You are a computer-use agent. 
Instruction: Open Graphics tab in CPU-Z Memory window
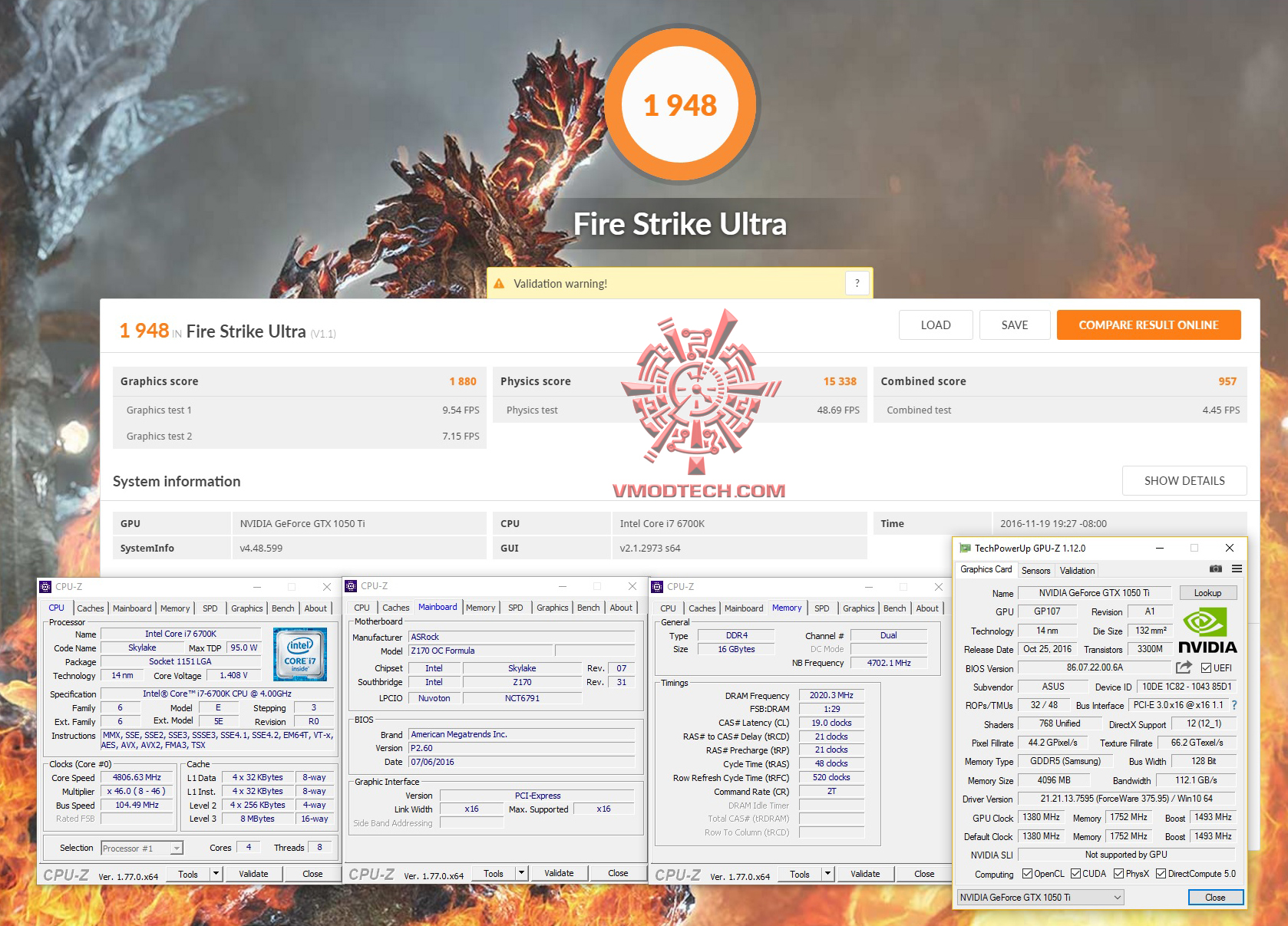click(x=858, y=608)
